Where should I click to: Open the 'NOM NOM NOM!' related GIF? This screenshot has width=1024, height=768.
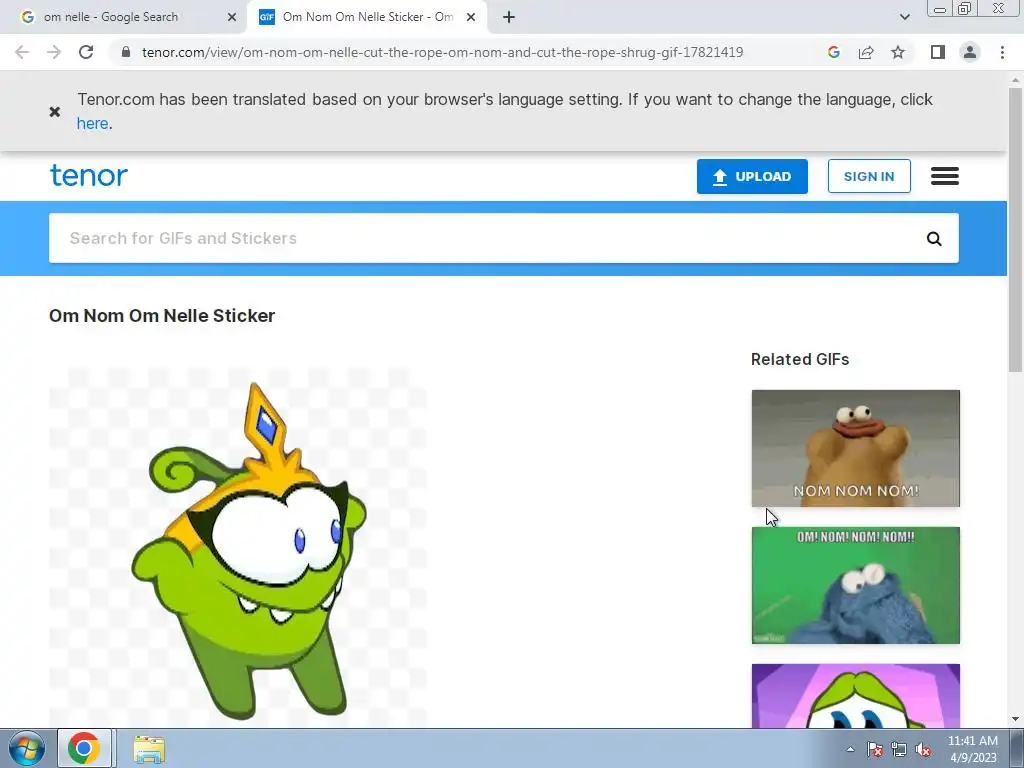[856, 448]
